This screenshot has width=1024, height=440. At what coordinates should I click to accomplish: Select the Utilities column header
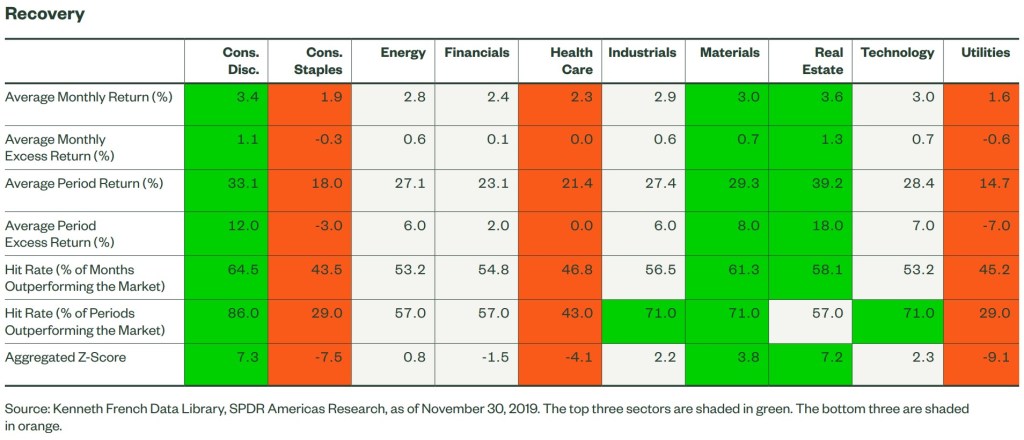click(985, 53)
